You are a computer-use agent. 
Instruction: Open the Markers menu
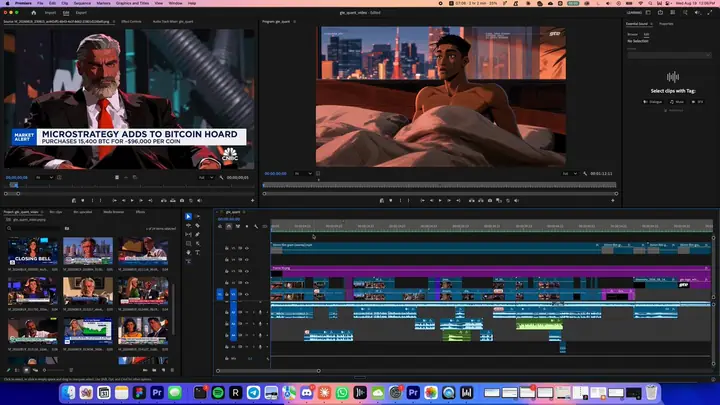coord(103,3)
